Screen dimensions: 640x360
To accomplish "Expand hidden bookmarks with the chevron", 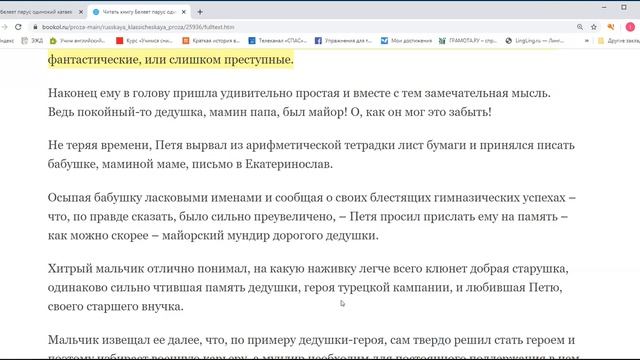I will click(x=587, y=40).
